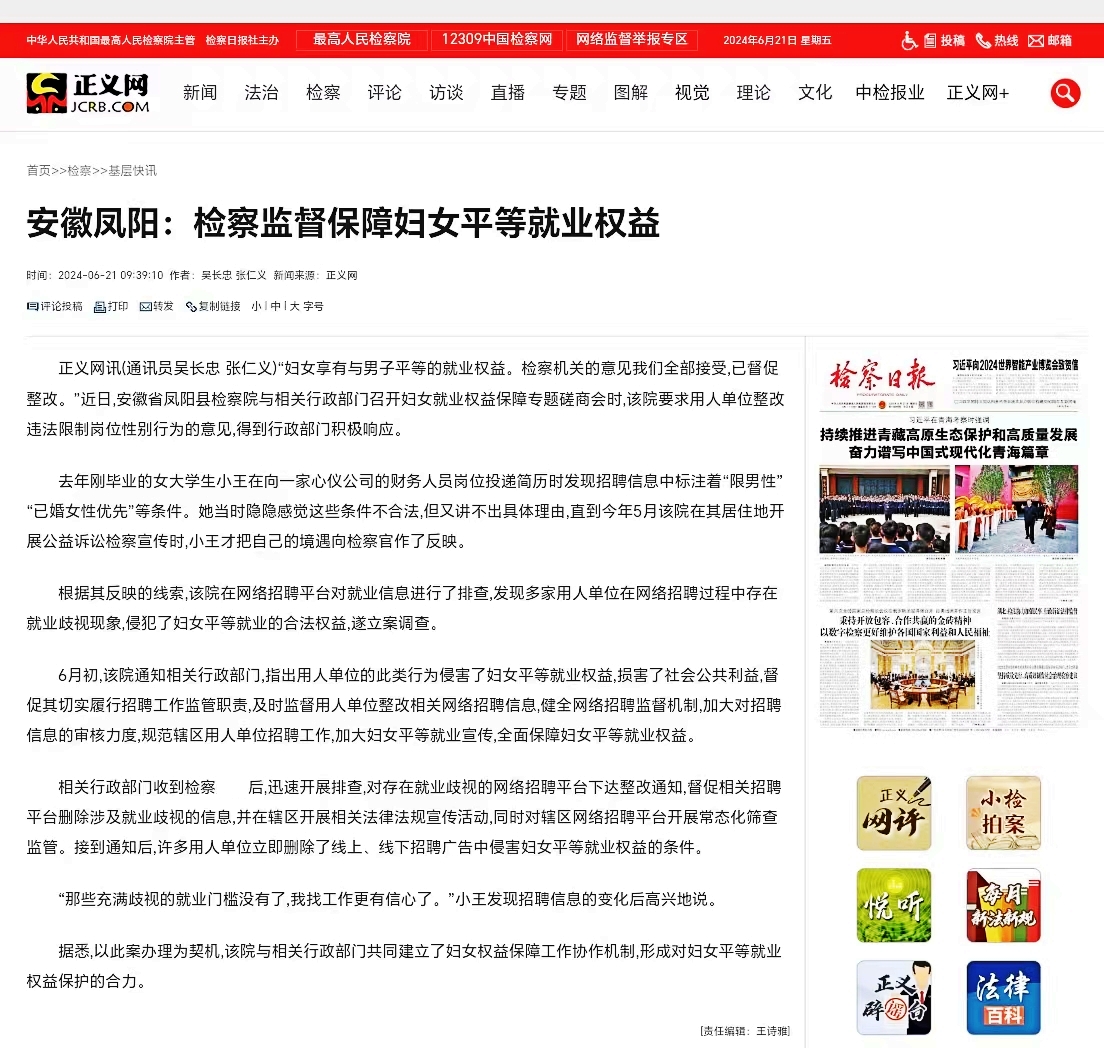The height and width of the screenshot is (1048, 1104).
Task: Open the 理论 navigation tab
Action: point(753,93)
